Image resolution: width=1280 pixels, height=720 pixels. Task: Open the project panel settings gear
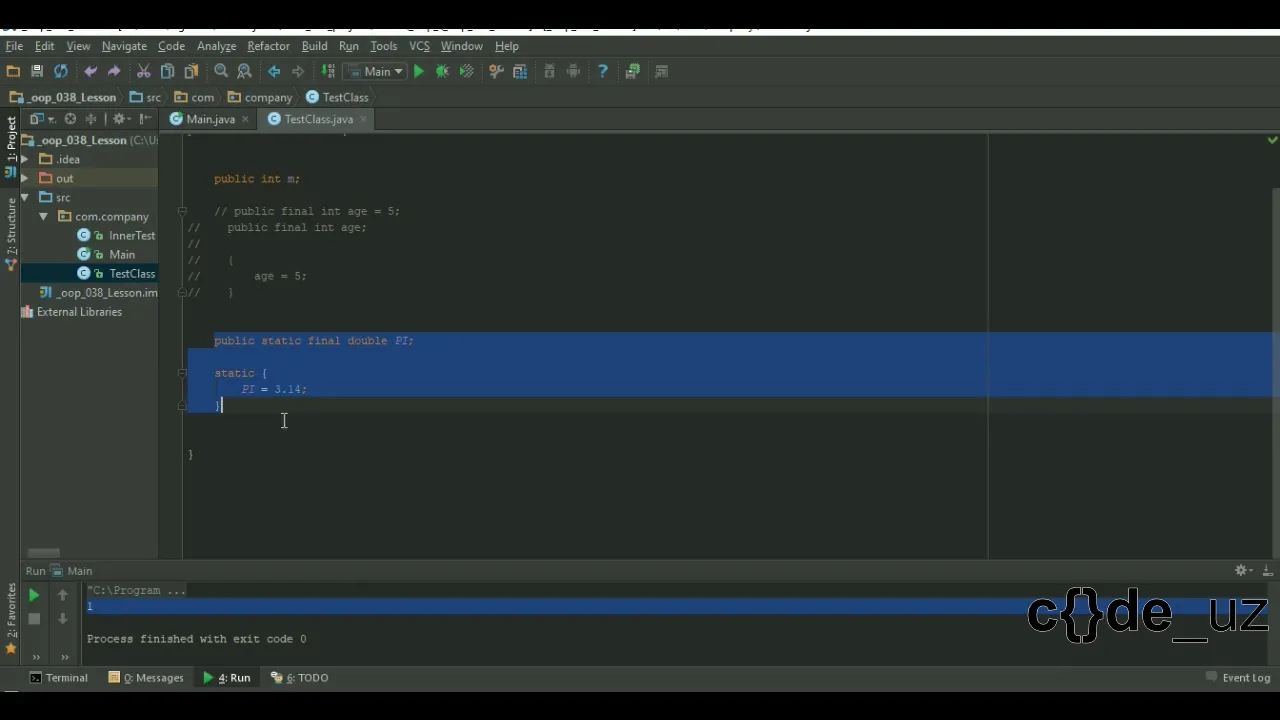119,119
